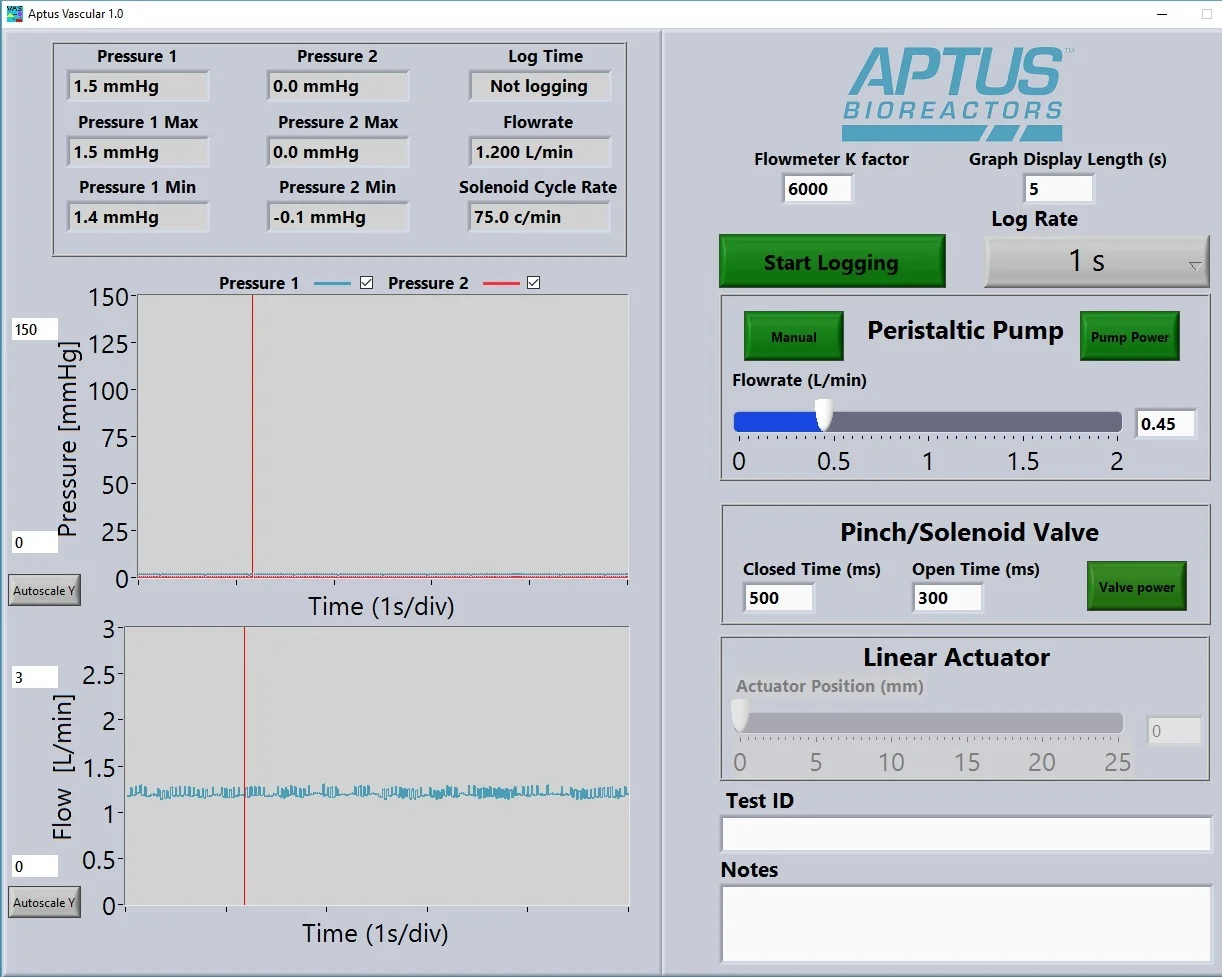Click the valve Closed Time field
The width and height of the screenshot is (1222, 977).
pyautogui.click(x=778, y=597)
